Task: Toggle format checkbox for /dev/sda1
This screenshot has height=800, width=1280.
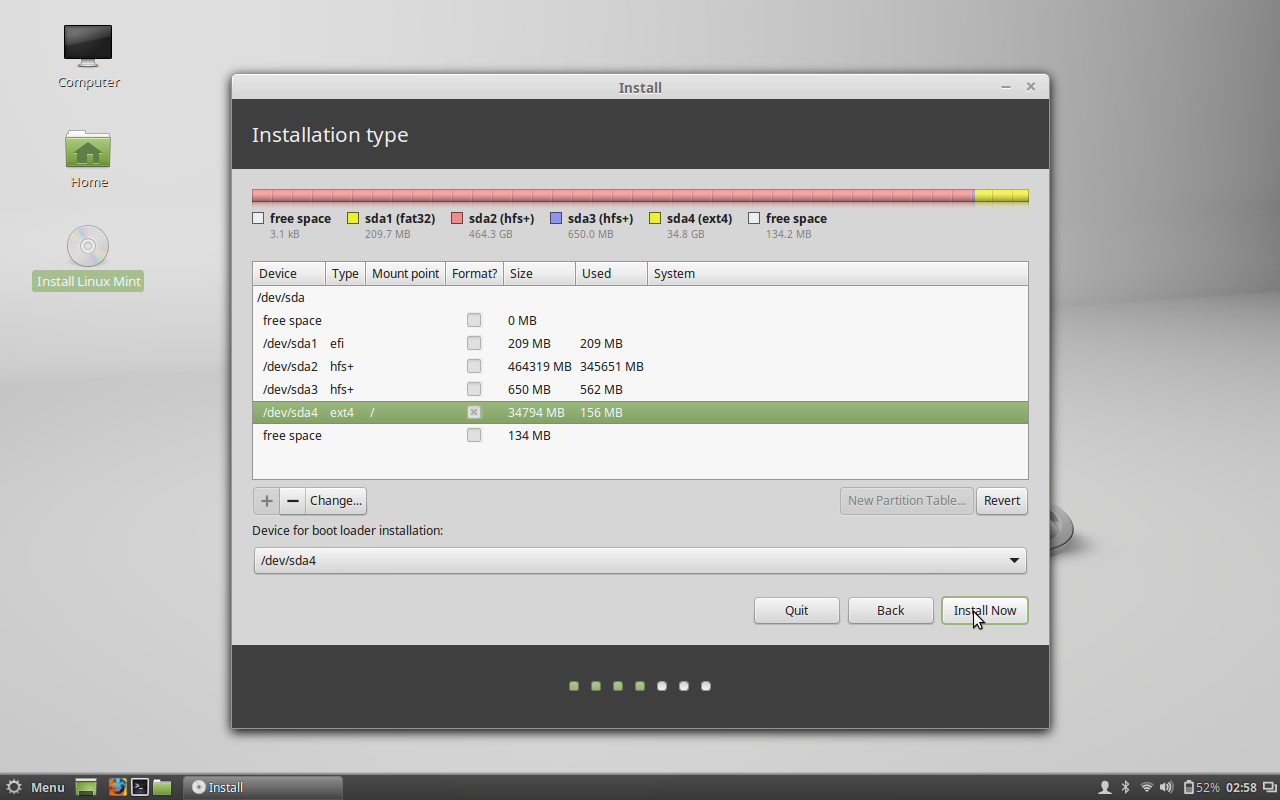Action: (474, 343)
